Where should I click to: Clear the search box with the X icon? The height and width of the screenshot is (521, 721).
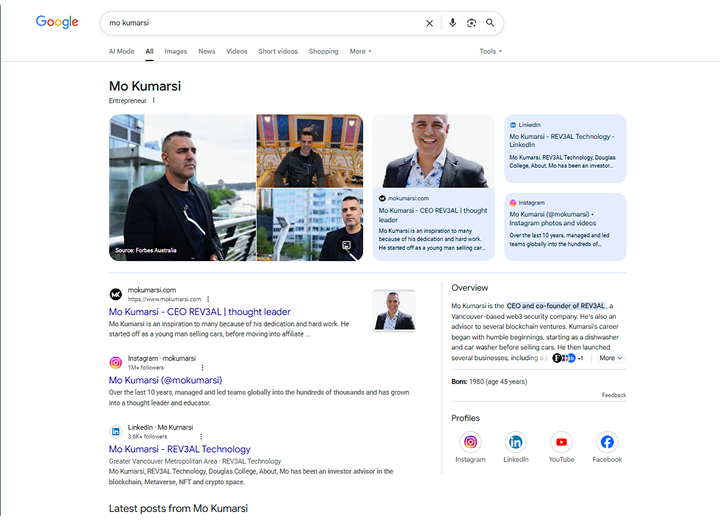pos(430,23)
